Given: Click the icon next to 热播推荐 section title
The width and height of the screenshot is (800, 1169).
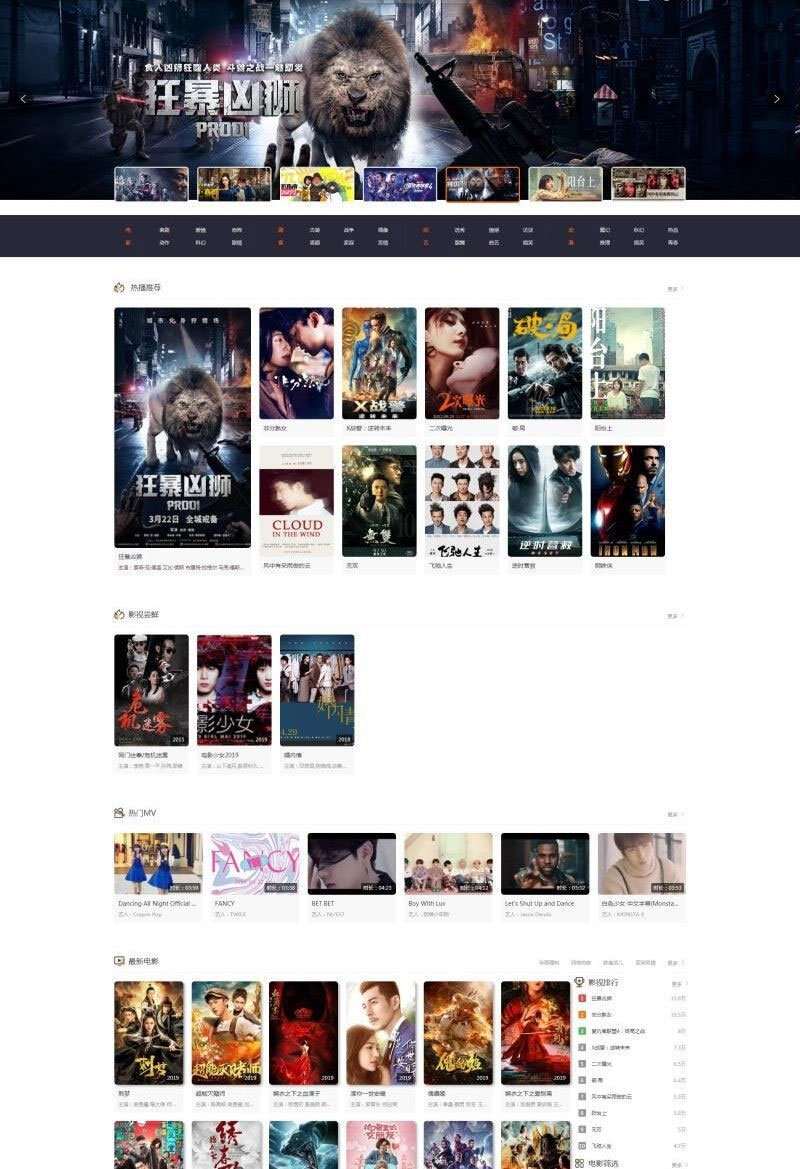Looking at the screenshot, I should [x=118, y=284].
